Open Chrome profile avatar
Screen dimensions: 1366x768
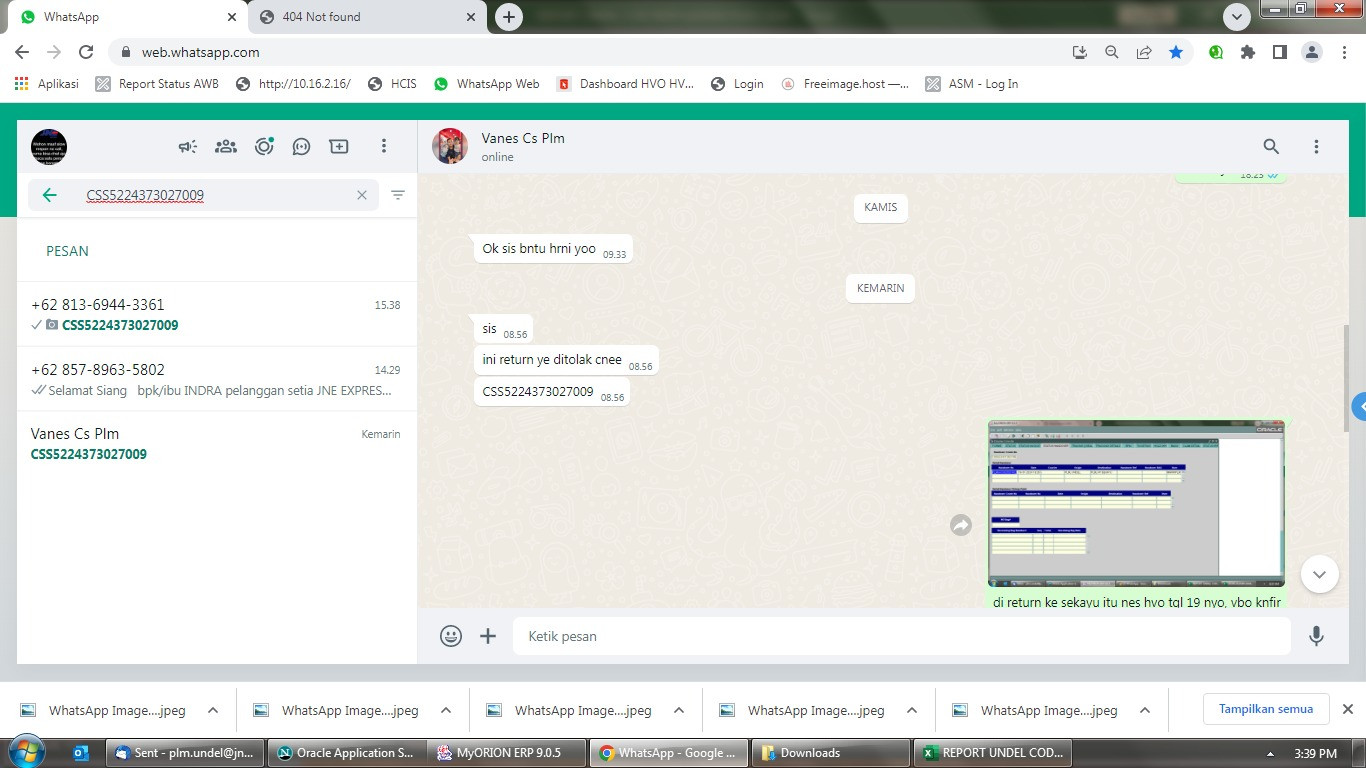click(x=1312, y=52)
